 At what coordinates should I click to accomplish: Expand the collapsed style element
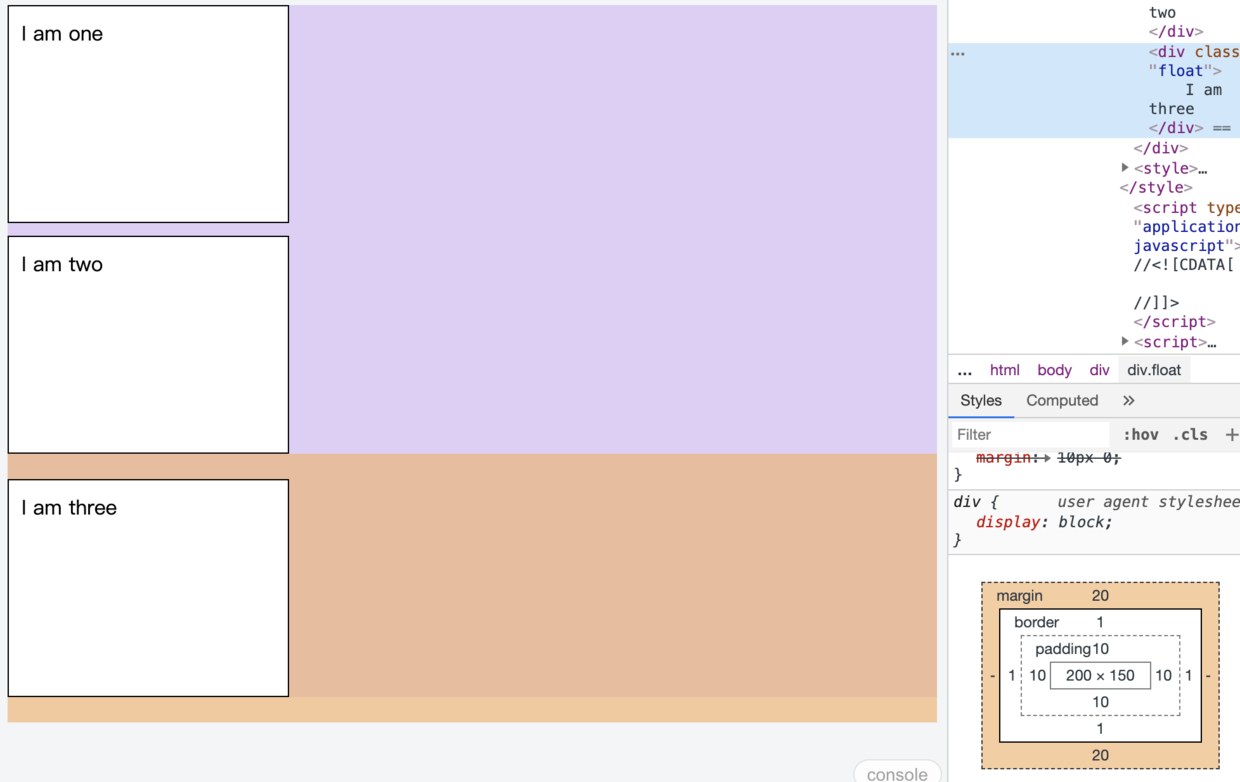1125,168
